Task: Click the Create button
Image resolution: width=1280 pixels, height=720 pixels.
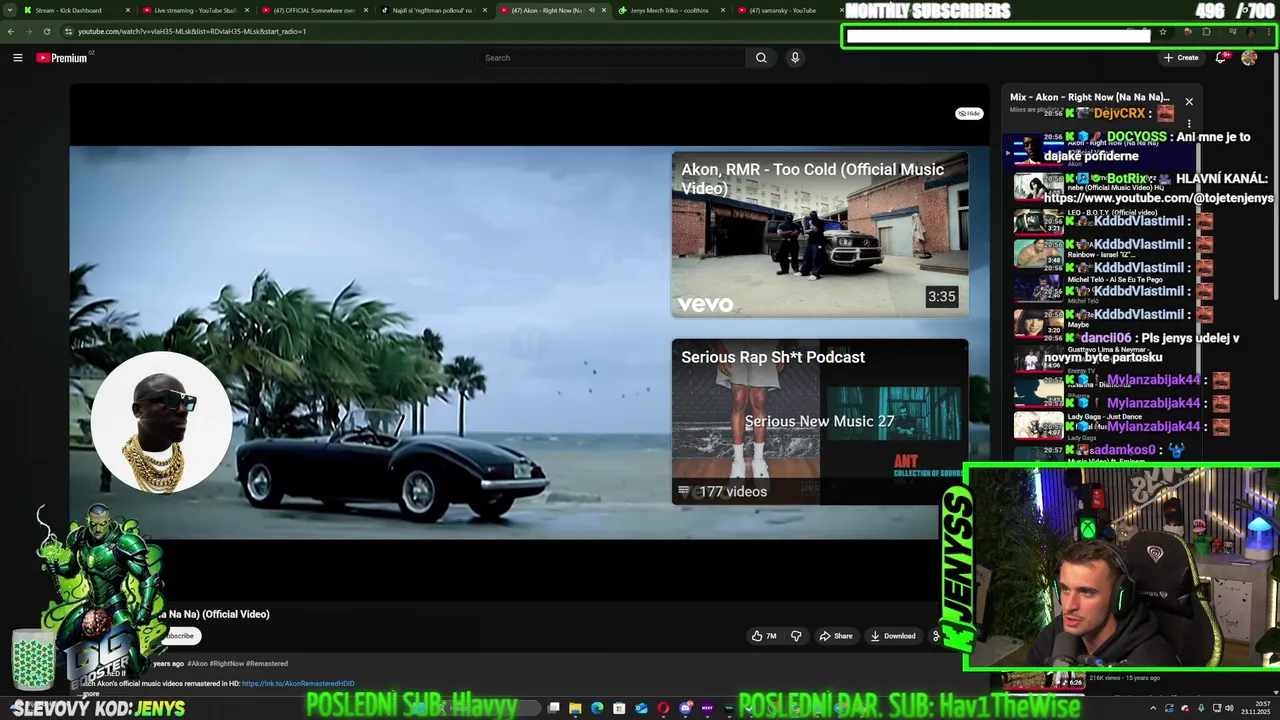Action: pos(1181,58)
